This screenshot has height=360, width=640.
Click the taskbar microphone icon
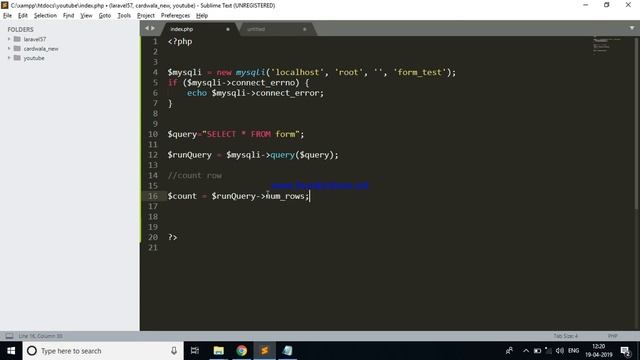coord(174,351)
